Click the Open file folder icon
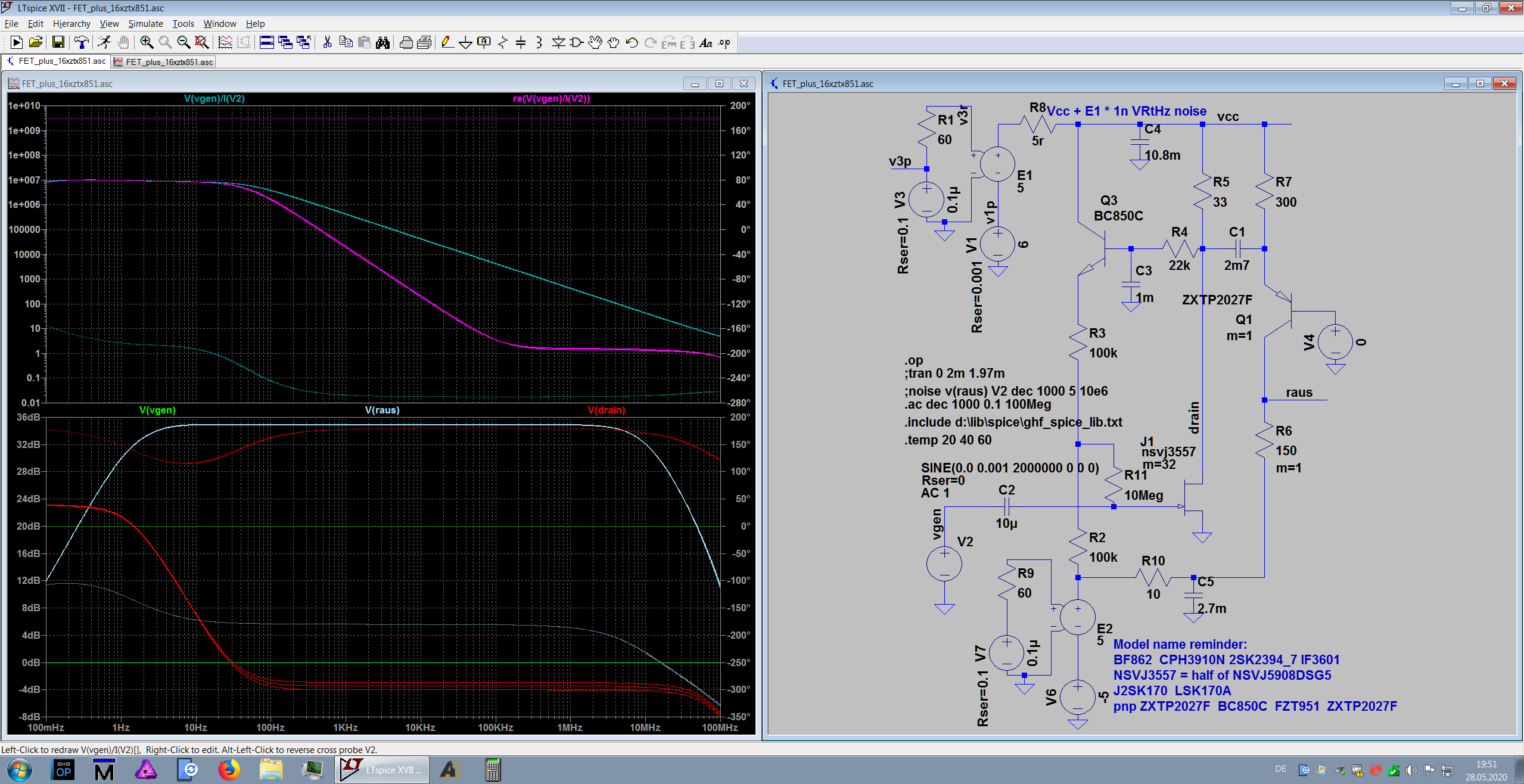 36,42
